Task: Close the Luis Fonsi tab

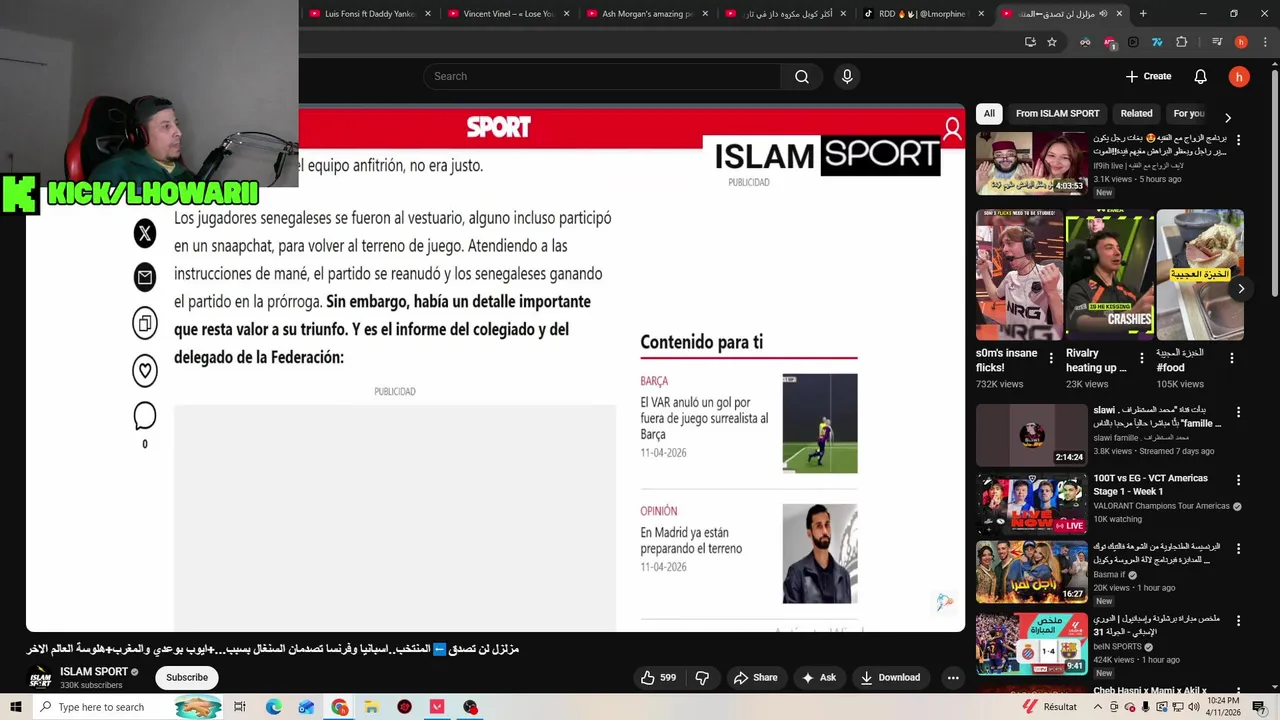Action: [x=428, y=14]
